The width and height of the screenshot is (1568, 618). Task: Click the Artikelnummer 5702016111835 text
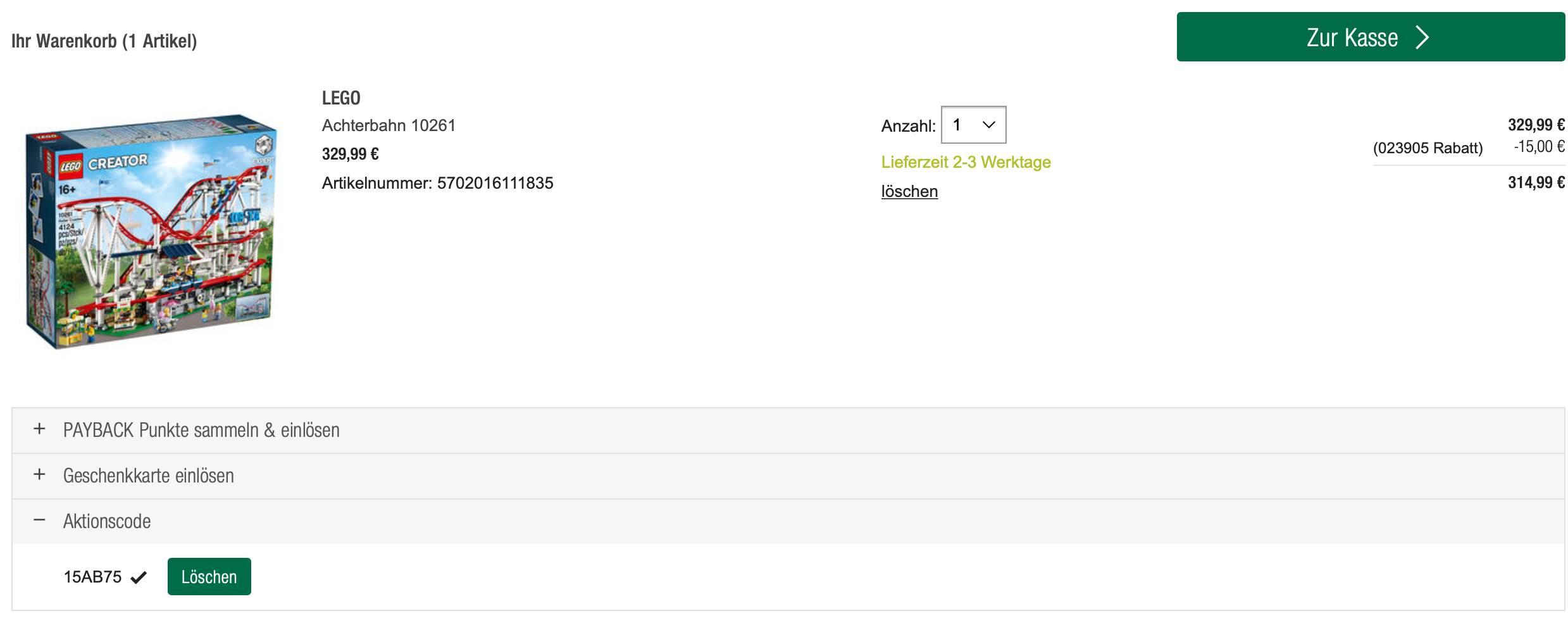pyautogui.click(x=437, y=183)
